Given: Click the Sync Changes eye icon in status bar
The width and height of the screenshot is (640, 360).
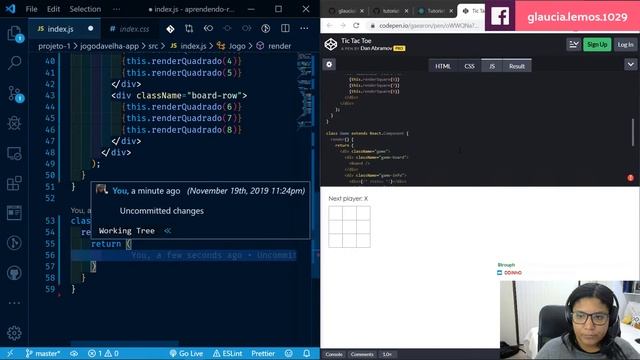Looking at the screenshot, I should coord(74,353).
